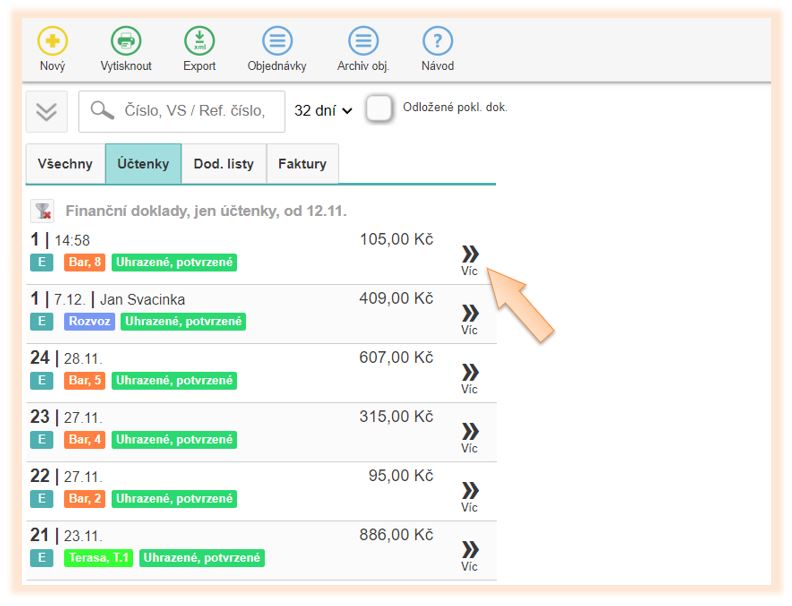Click the Rozvoz tag on Jan Svacinka receipt
Viewport: 792px width, 606px height.
click(89, 322)
